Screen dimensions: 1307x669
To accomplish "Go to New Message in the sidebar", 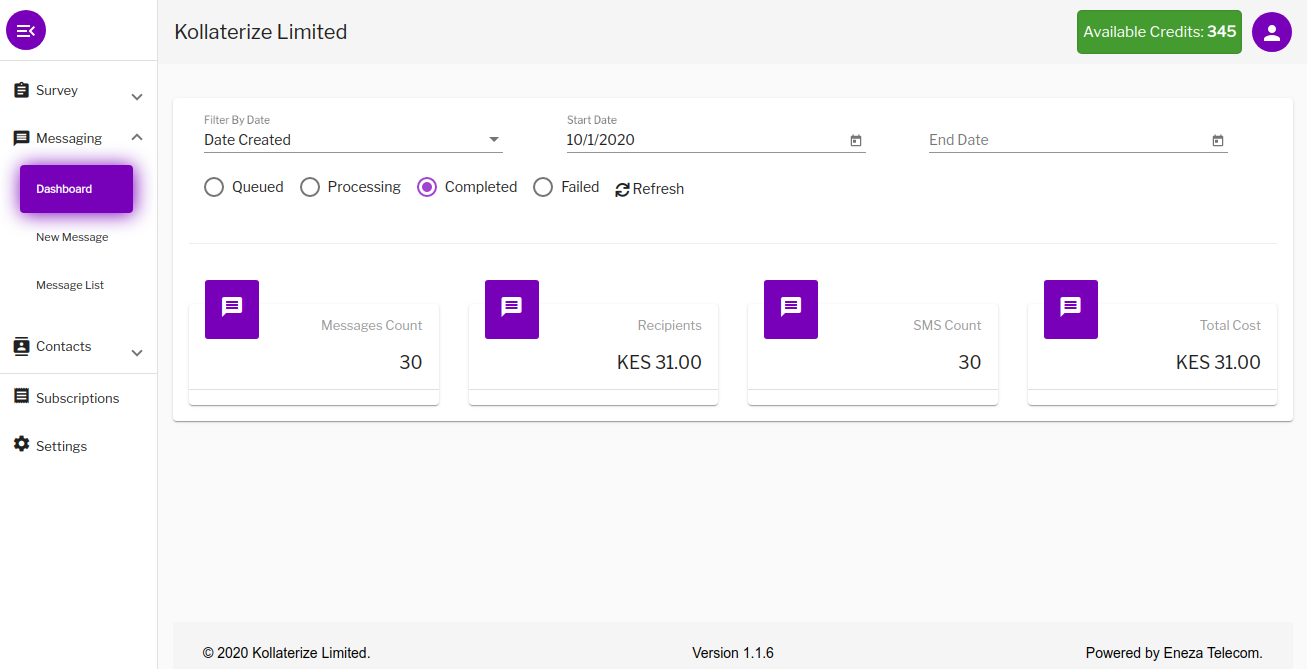I will click(72, 237).
